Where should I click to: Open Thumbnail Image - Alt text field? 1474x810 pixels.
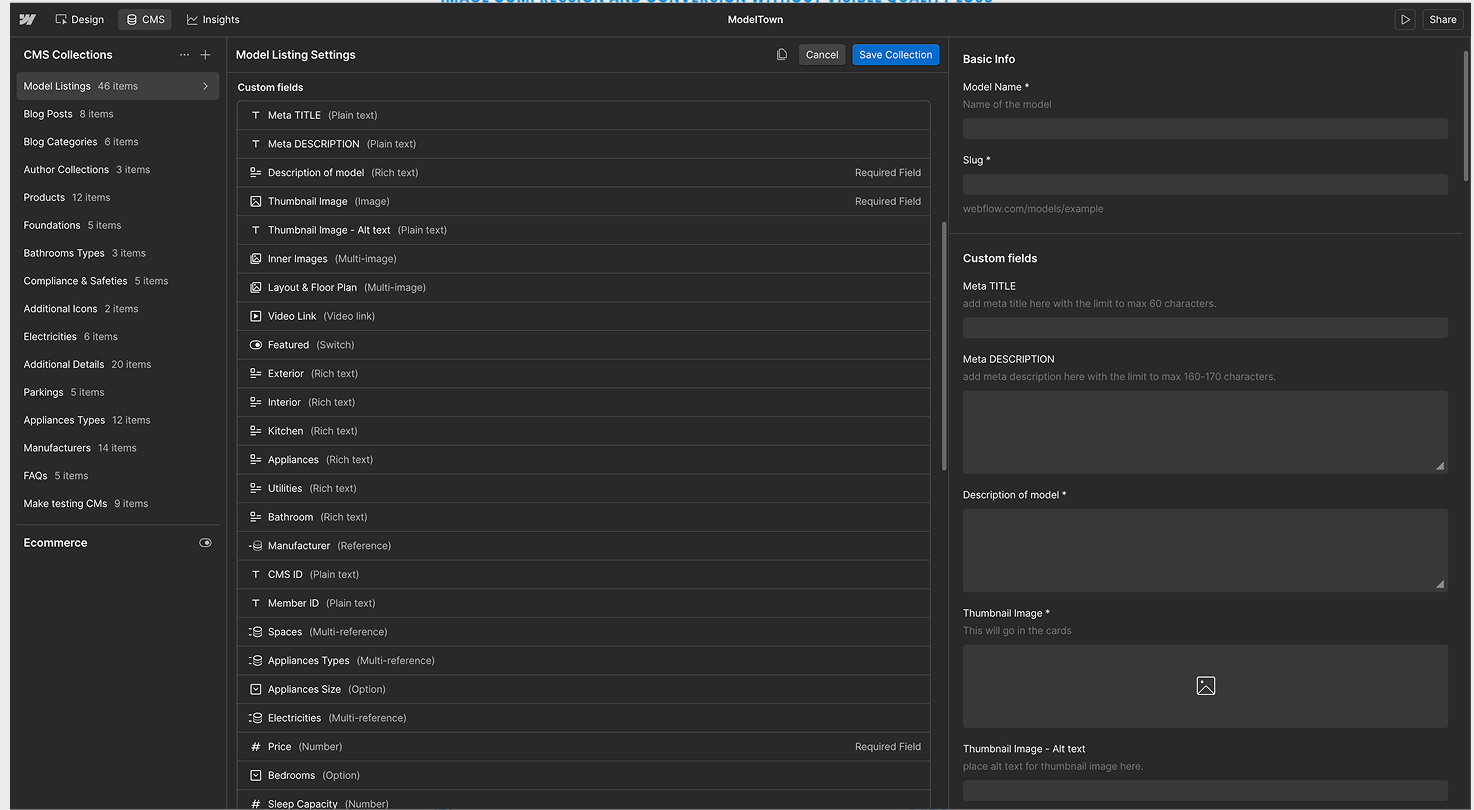click(x=584, y=230)
